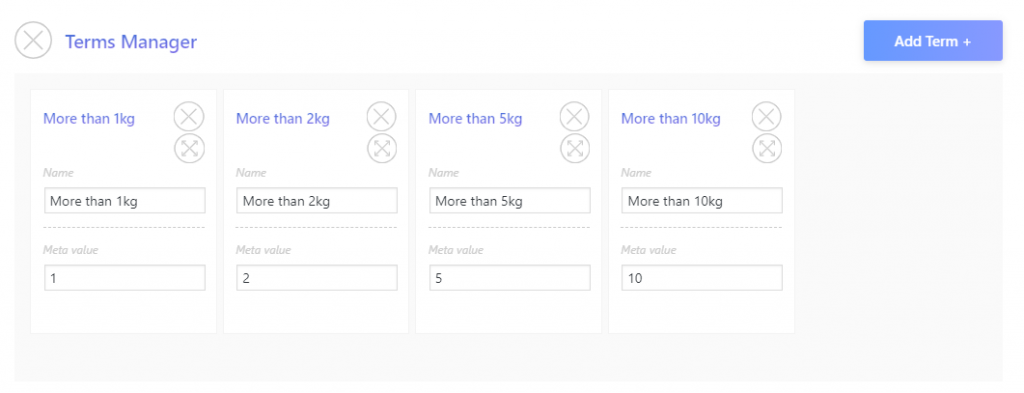Click the More than 10kg card heading
The width and height of the screenshot is (1024, 393).
(x=671, y=119)
